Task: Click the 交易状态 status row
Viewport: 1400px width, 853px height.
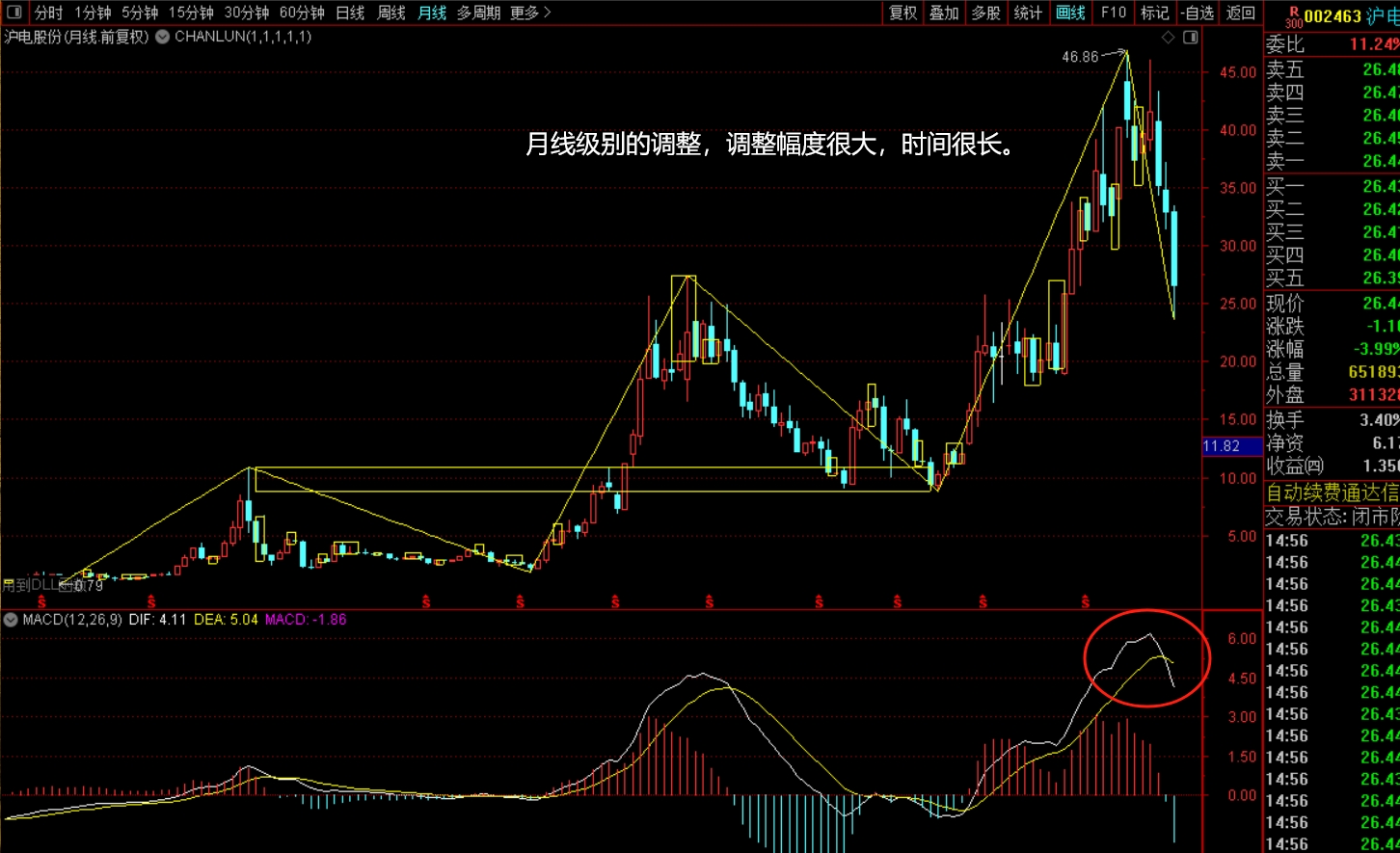Action: pos(1333,517)
